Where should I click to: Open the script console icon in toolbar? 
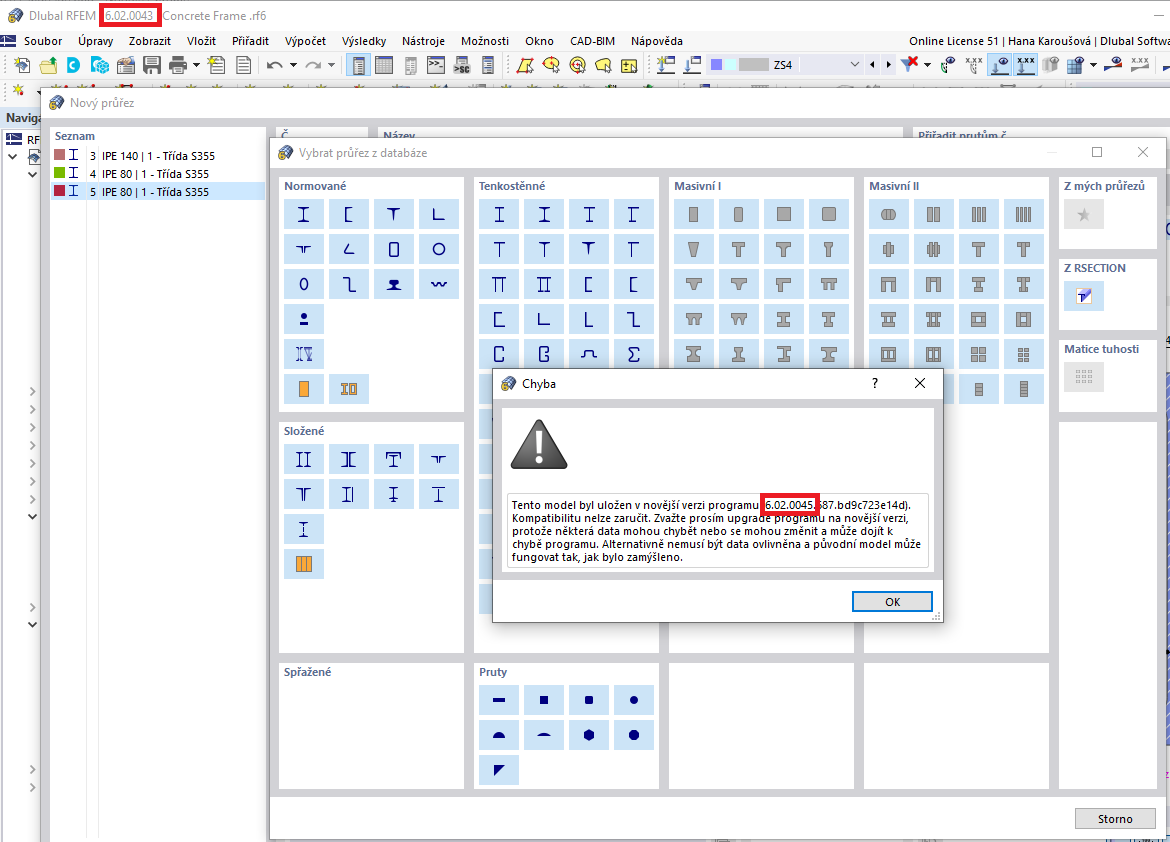(435, 65)
